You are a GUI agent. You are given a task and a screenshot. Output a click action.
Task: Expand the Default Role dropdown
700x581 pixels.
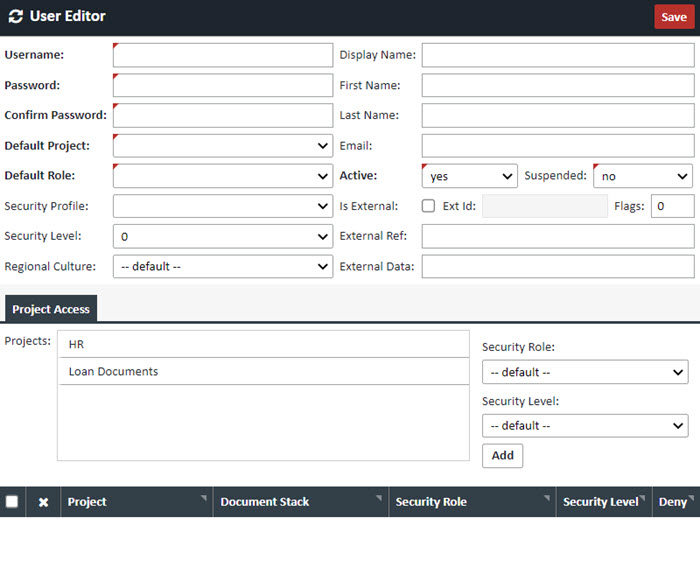pos(222,176)
